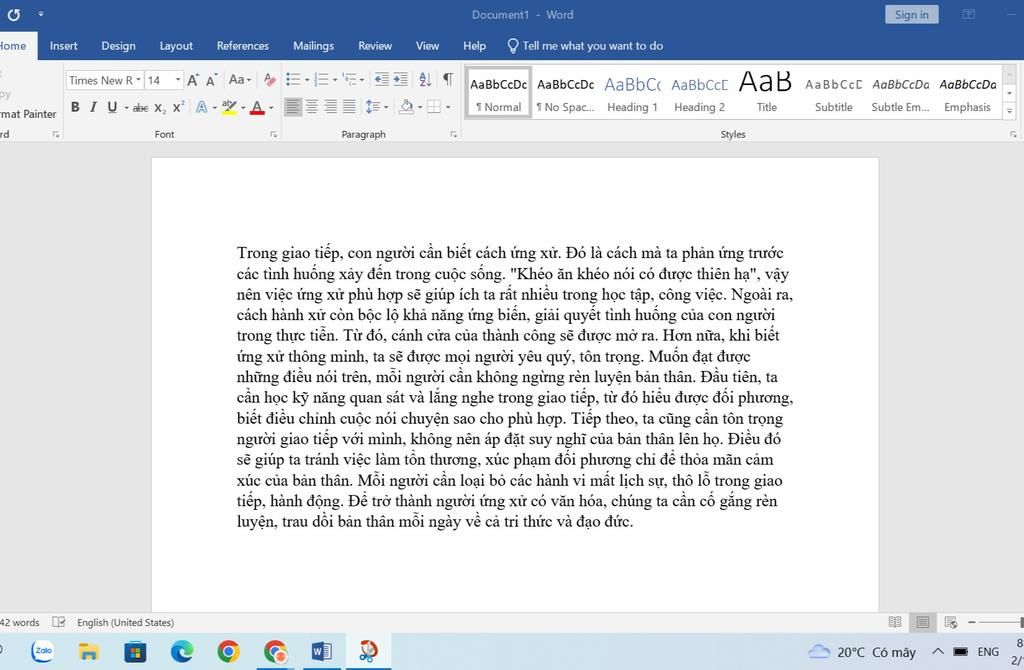
Task: Increase paragraph indent
Action: (x=400, y=80)
